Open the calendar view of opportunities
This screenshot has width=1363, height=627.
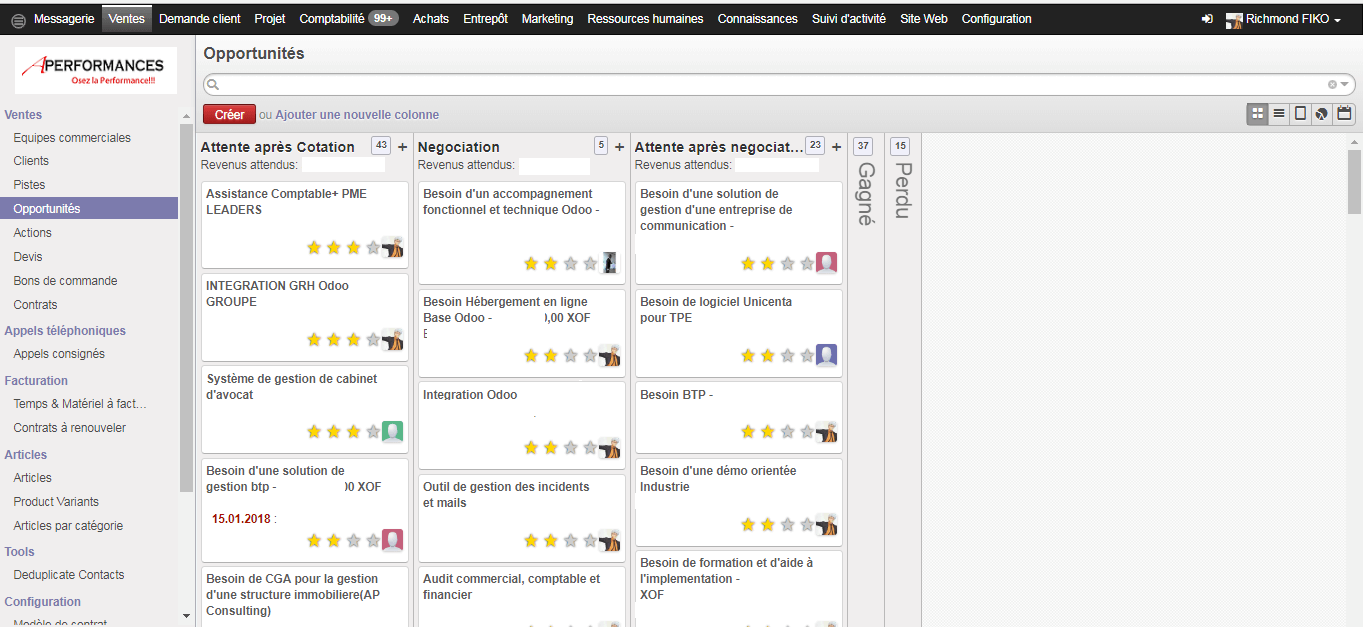(1344, 113)
